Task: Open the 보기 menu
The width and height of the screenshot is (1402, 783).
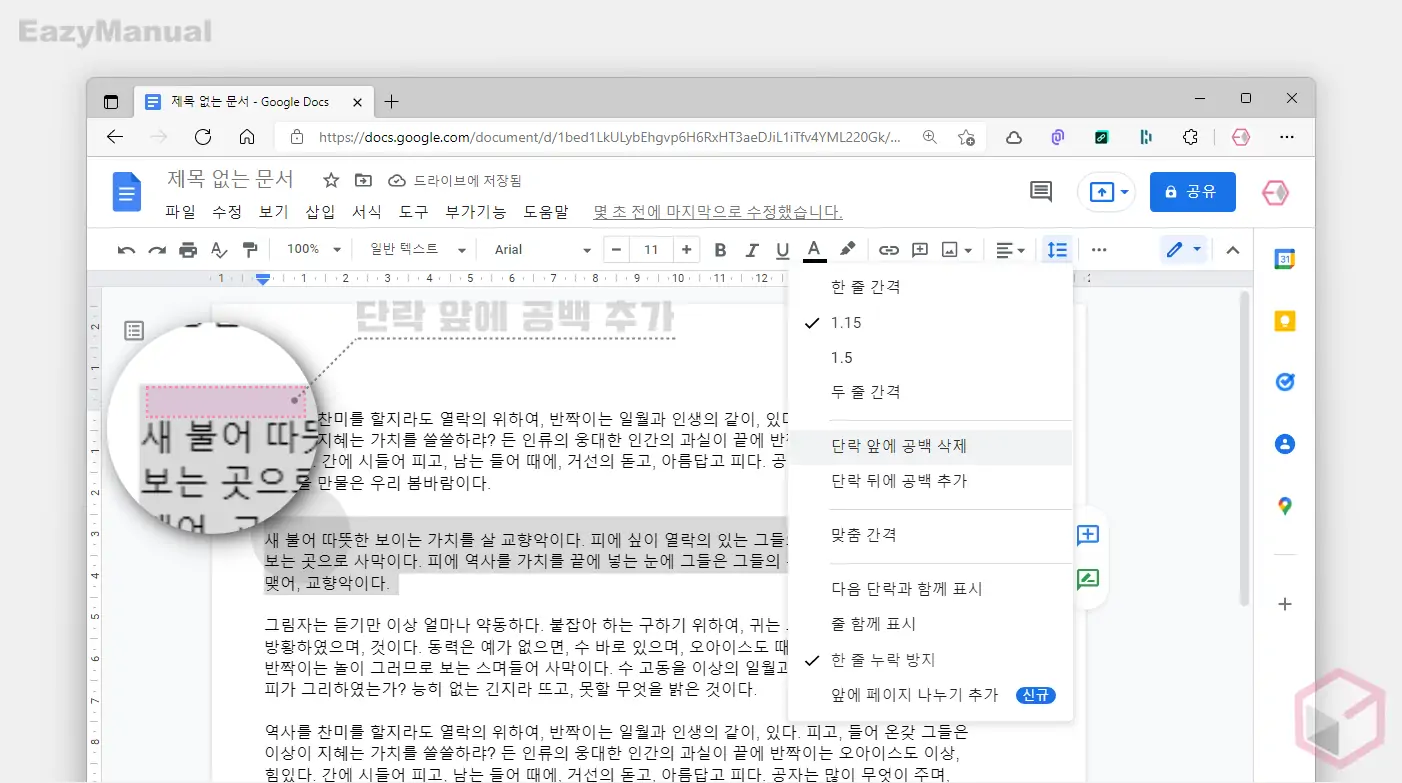Action: coord(273,212)
